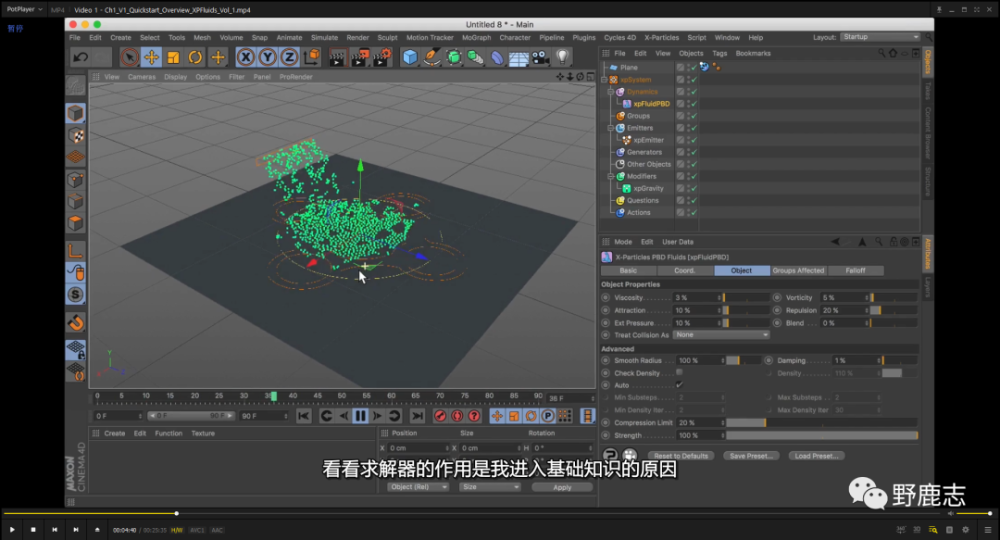Activate the Rotate tool in top toolbar
The image size is (1000, 540).
click(195, 57)
